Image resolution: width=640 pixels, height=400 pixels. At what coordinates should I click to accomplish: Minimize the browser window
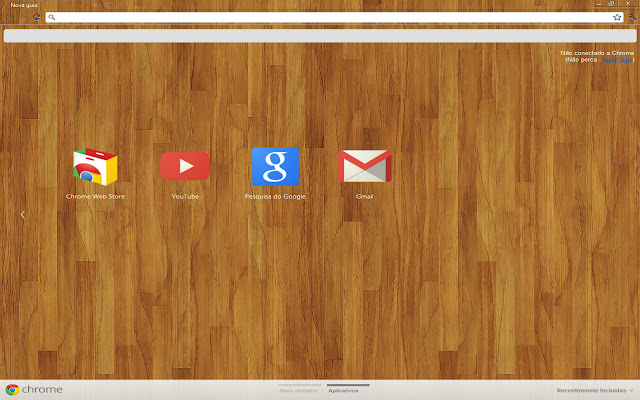(x=599, y=4)
